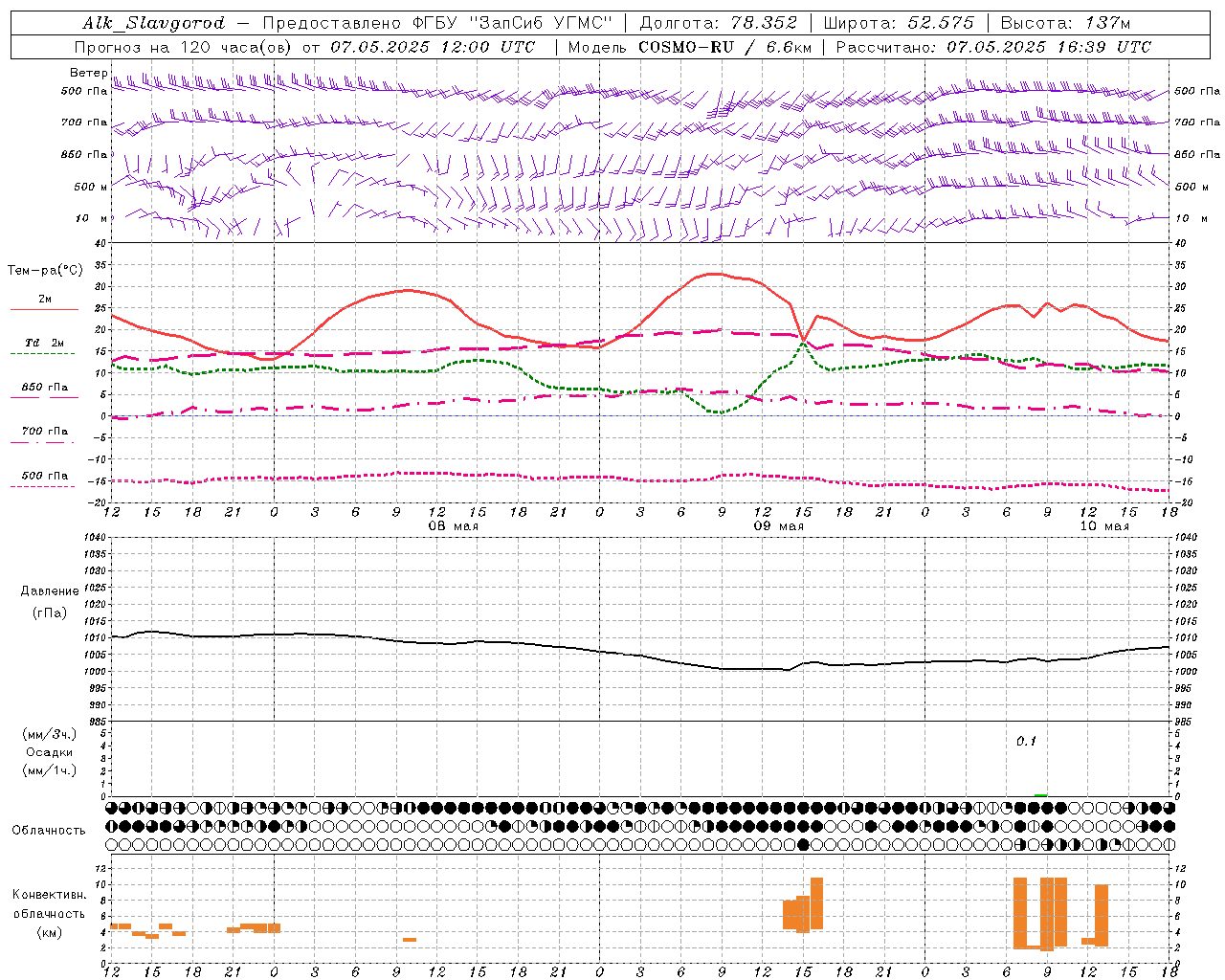Click 'Прогноз на 120 часа(ов)' forecast text

point(185,47)
